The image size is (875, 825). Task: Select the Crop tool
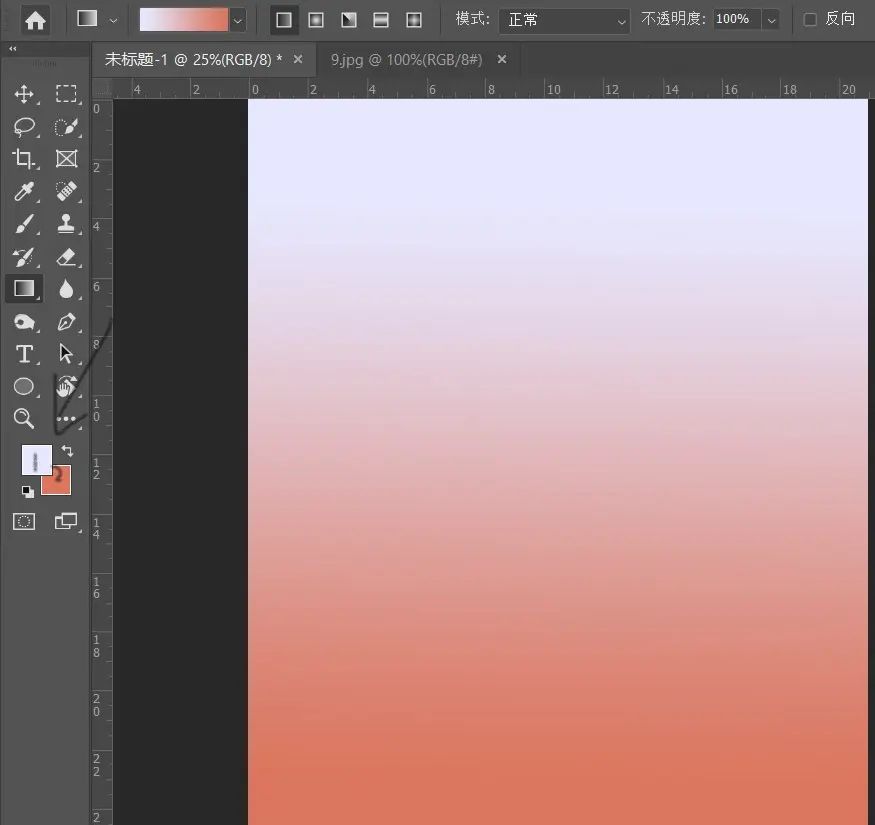(24, 159)
